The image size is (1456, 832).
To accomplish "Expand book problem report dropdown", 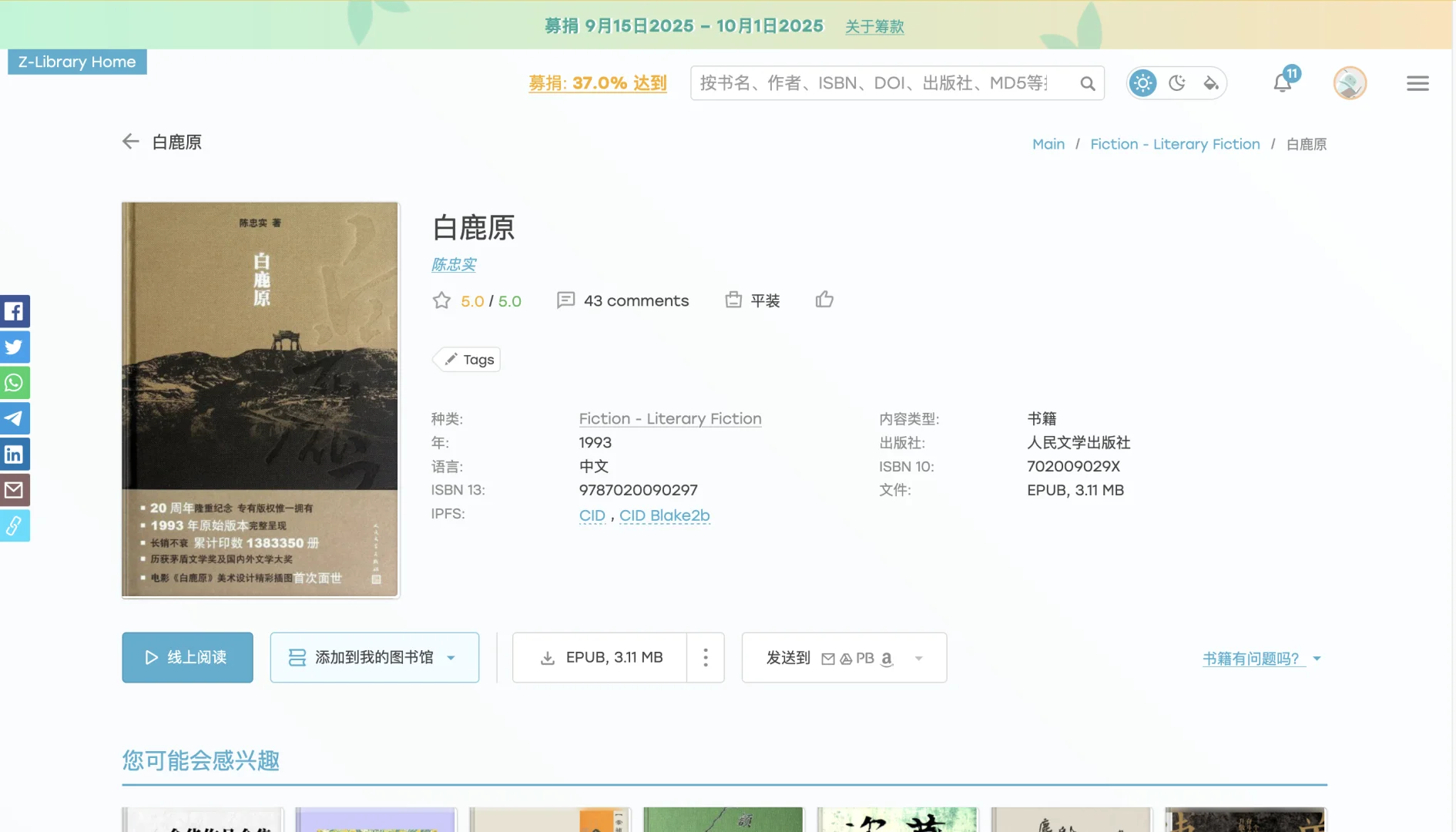I will 1262,659.
